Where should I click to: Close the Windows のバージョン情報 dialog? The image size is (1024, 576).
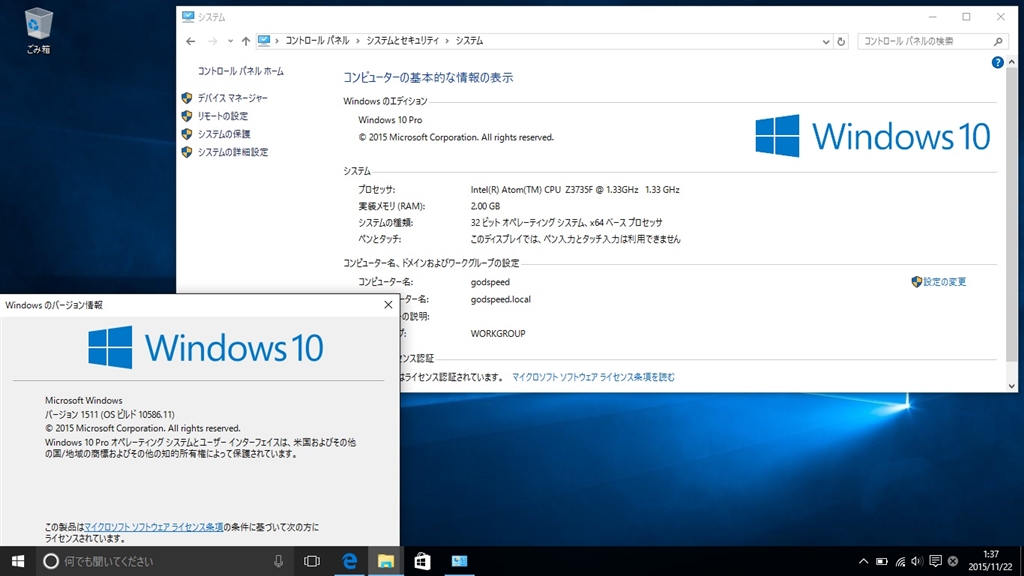click(x=388, y=305)
